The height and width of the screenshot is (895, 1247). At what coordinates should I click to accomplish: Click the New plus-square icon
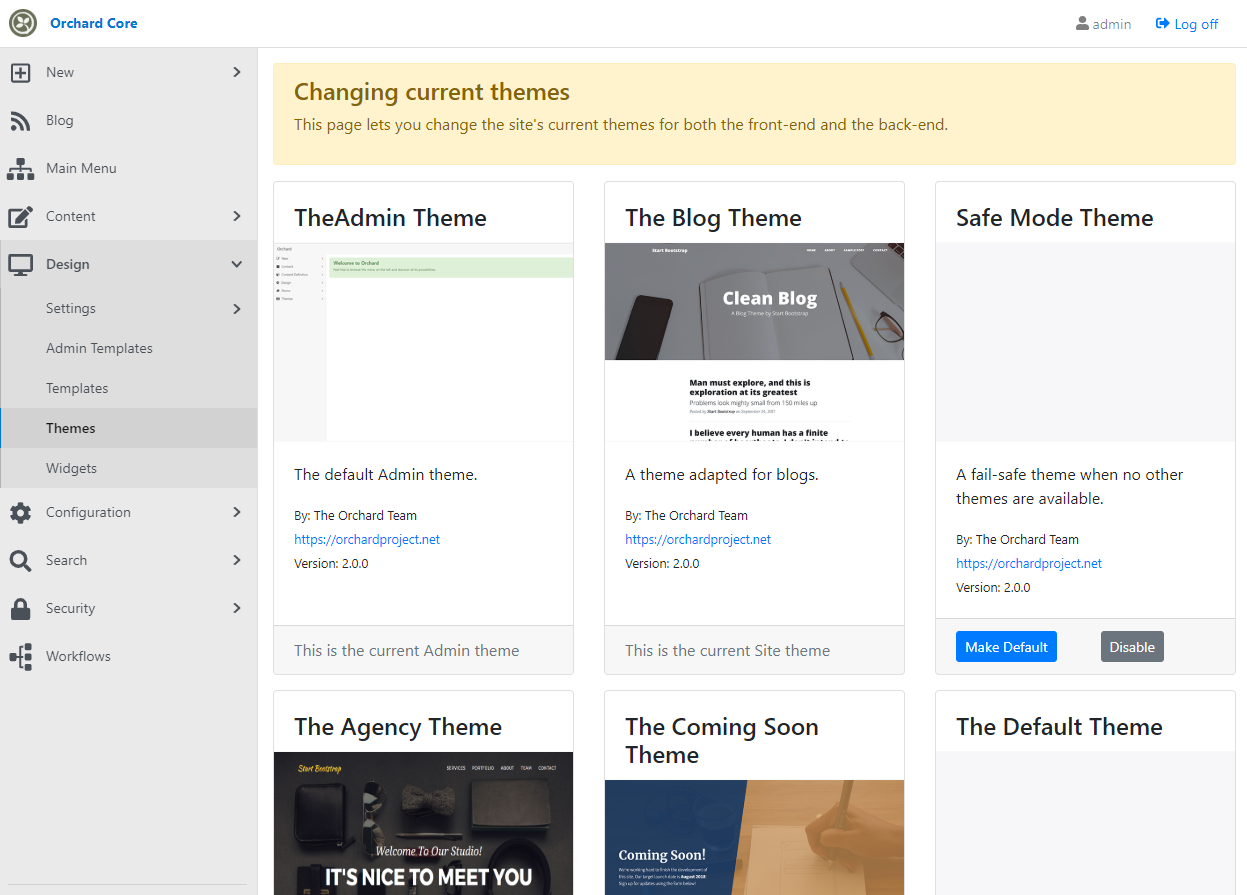coord(21,72)
